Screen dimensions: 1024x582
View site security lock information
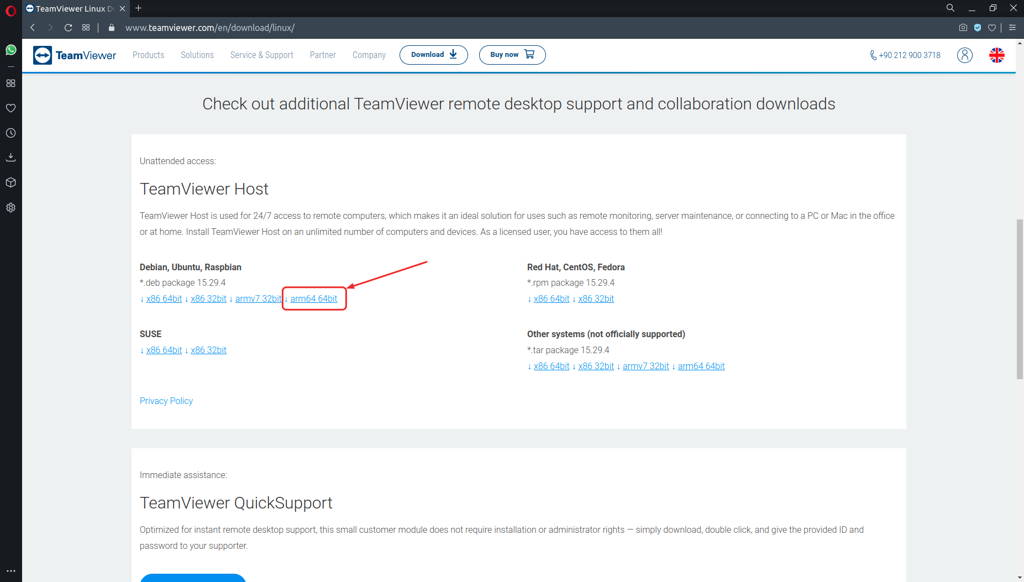pos(112,27)
